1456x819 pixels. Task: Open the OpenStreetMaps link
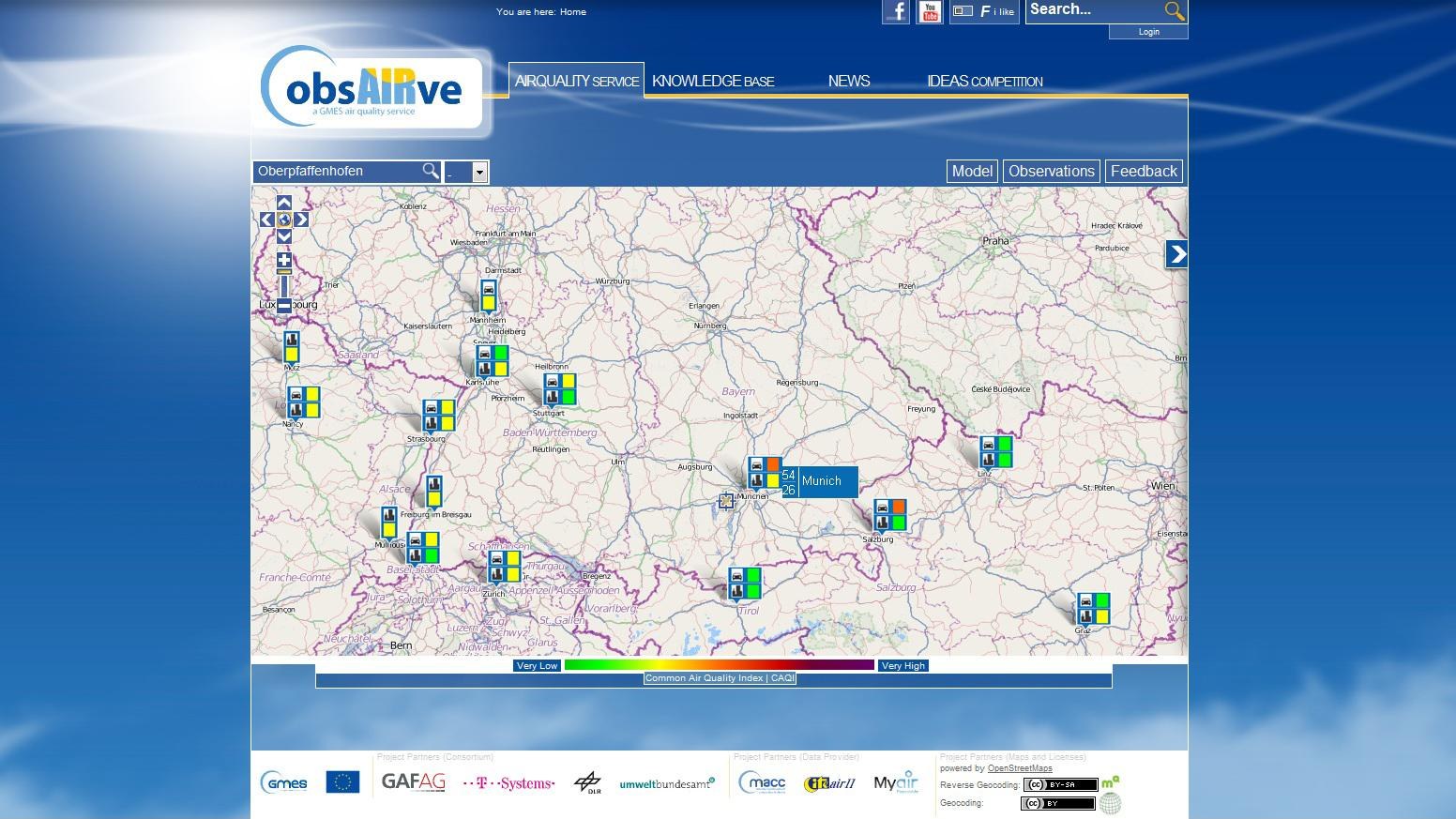click(x=1019, y=768)
